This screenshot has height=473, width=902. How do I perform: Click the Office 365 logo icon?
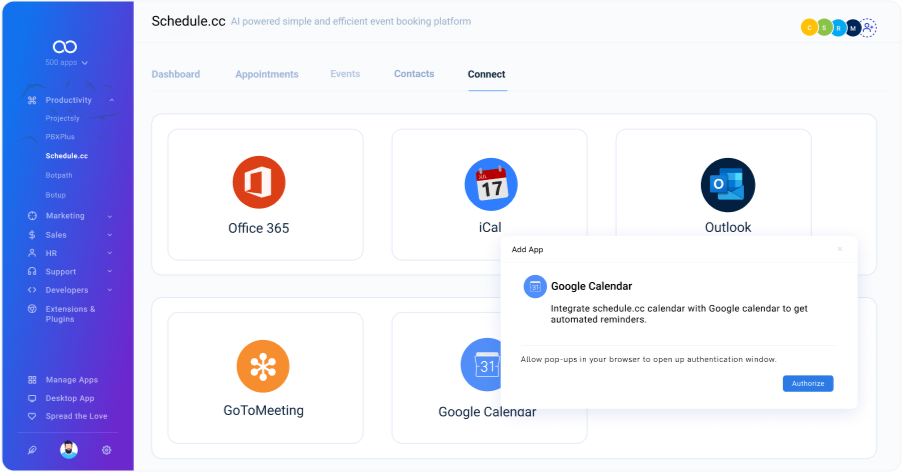258,184
